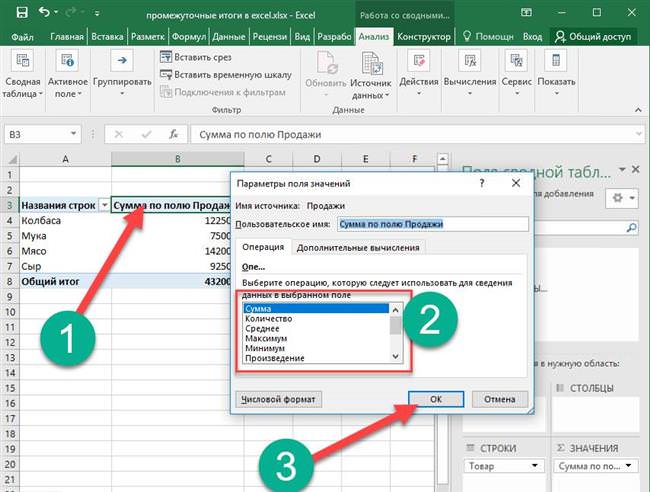Click the Числовой формат button
Screen dimensions: 650x492
point(278,399)
